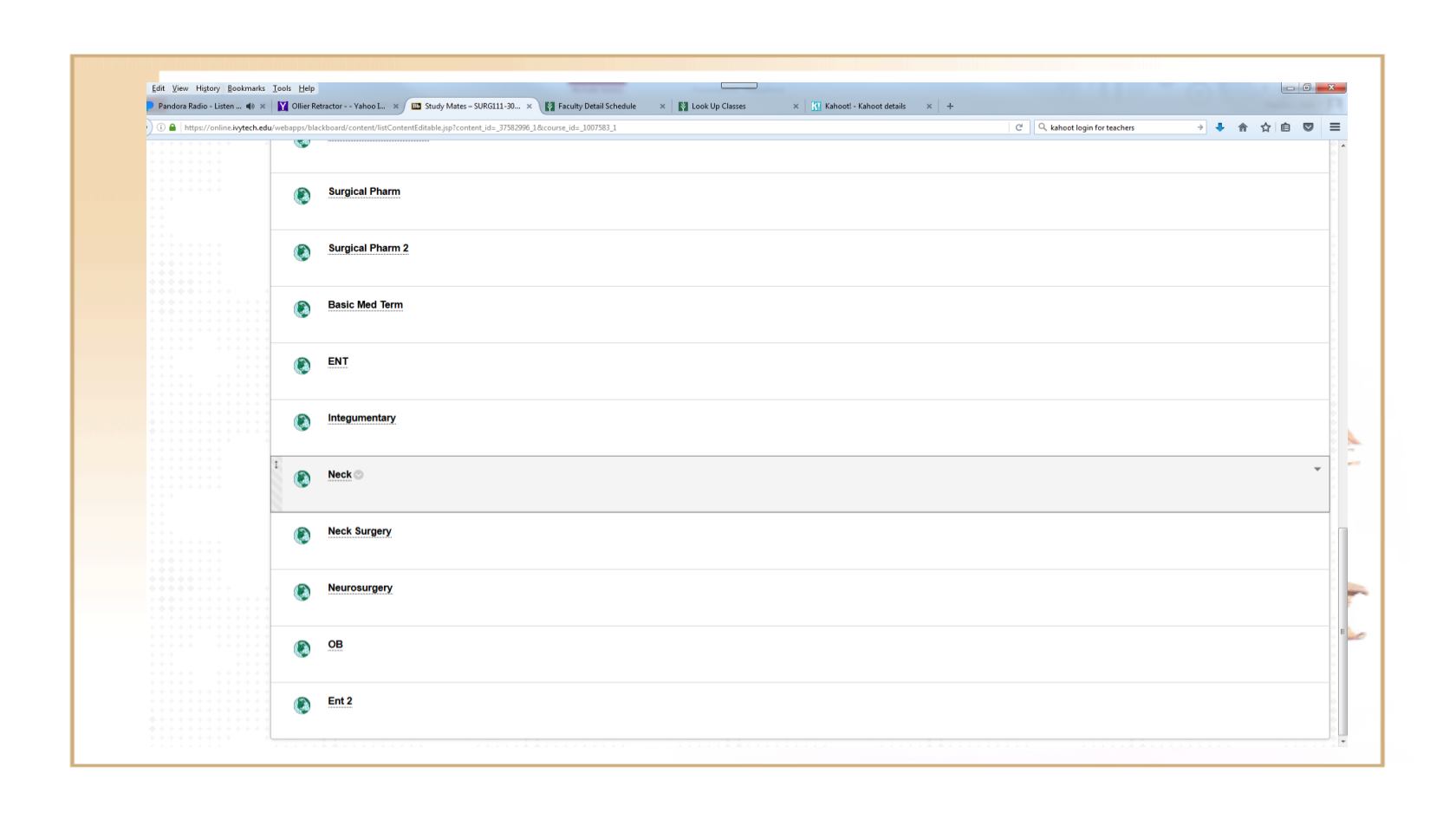Image resolution: width=1456 pixels, height=819 pixels.
Task: Switch to the Kahoot details tab
Action: pos(864,107)
